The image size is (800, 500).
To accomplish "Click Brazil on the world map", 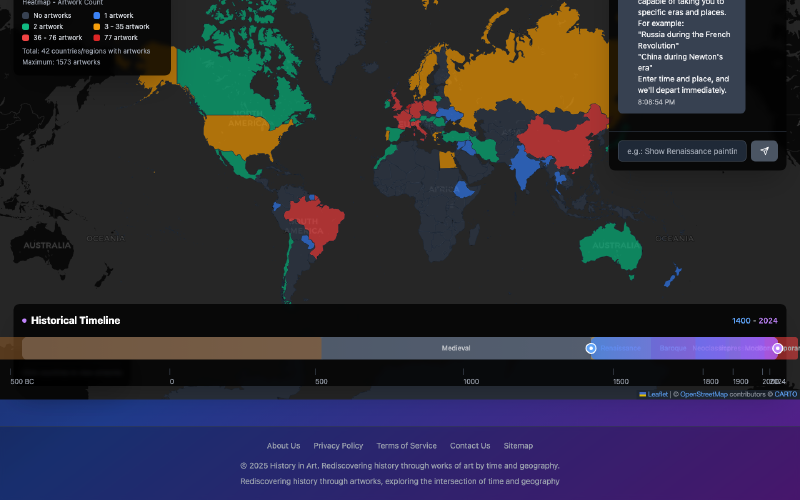I will 320,220.
